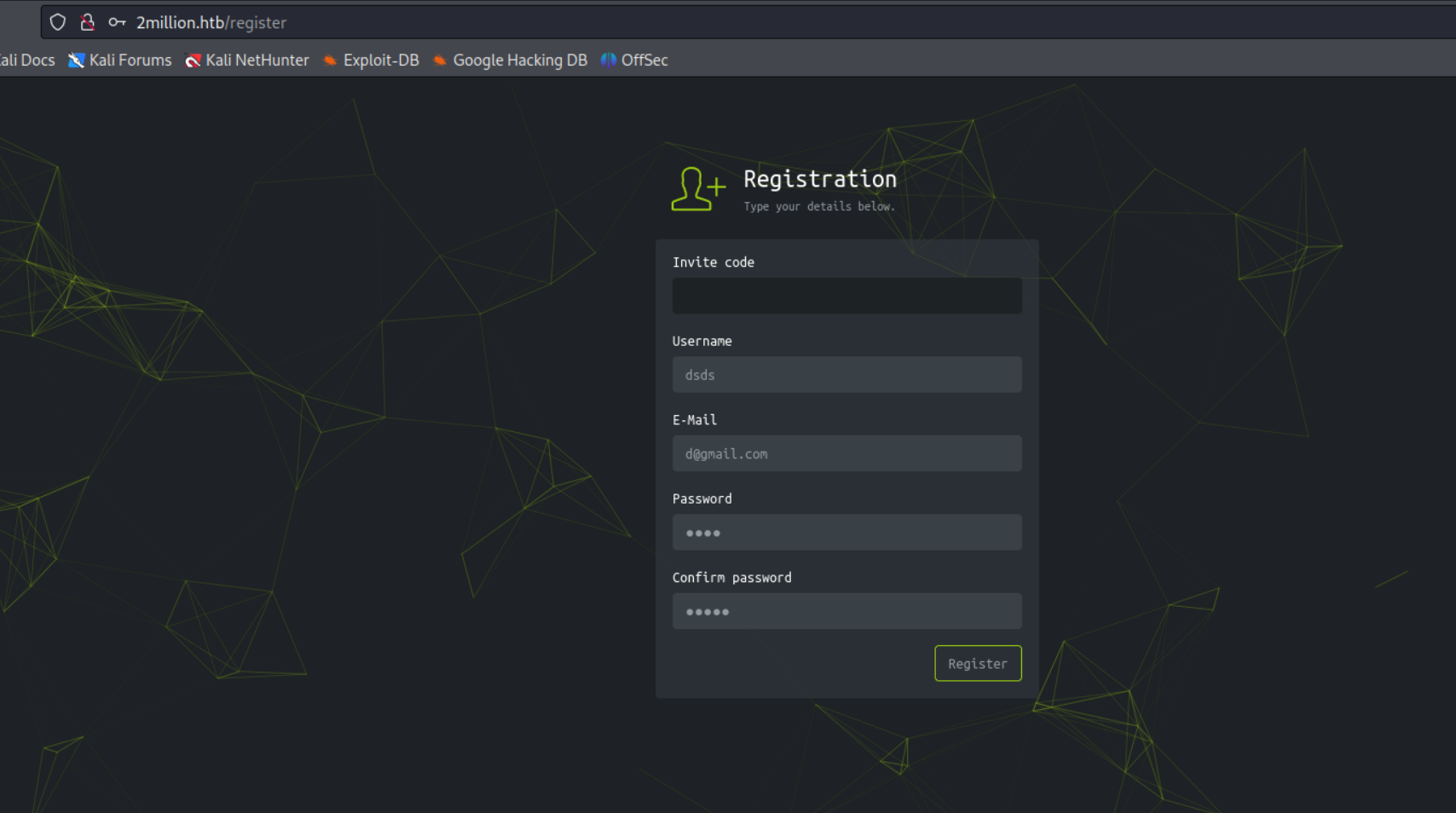1456x813 pixels.
Task: Click the 2million.htb/register address bar
Action: [748, 22]
